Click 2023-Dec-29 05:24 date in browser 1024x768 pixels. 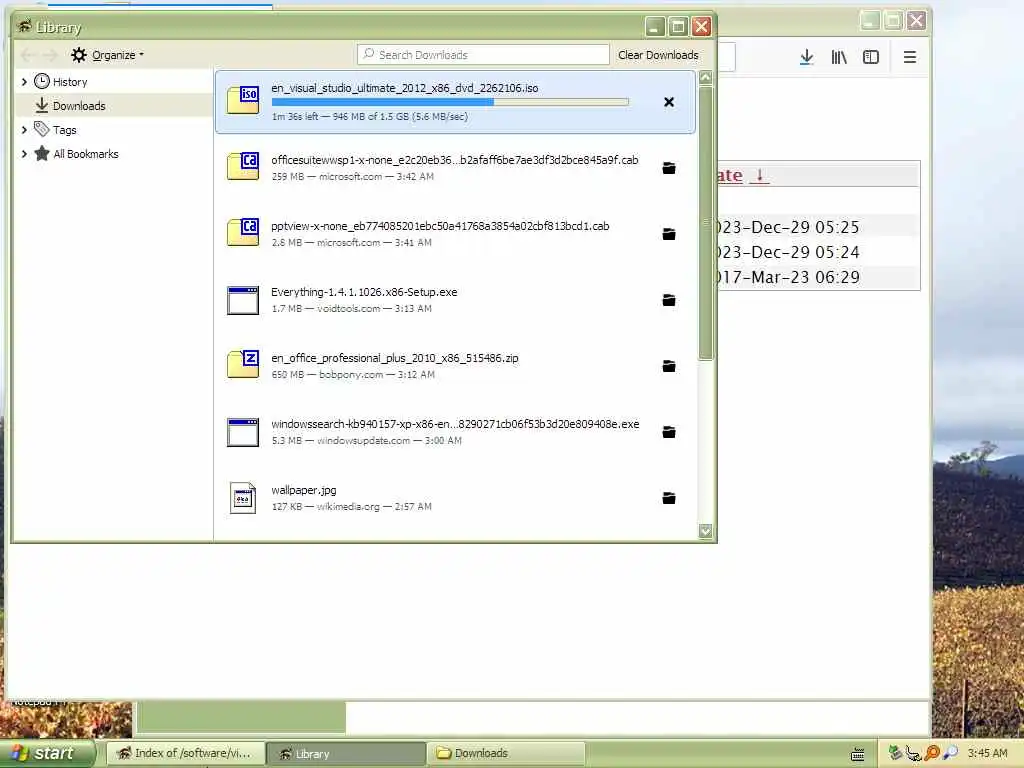coord(789,252)
